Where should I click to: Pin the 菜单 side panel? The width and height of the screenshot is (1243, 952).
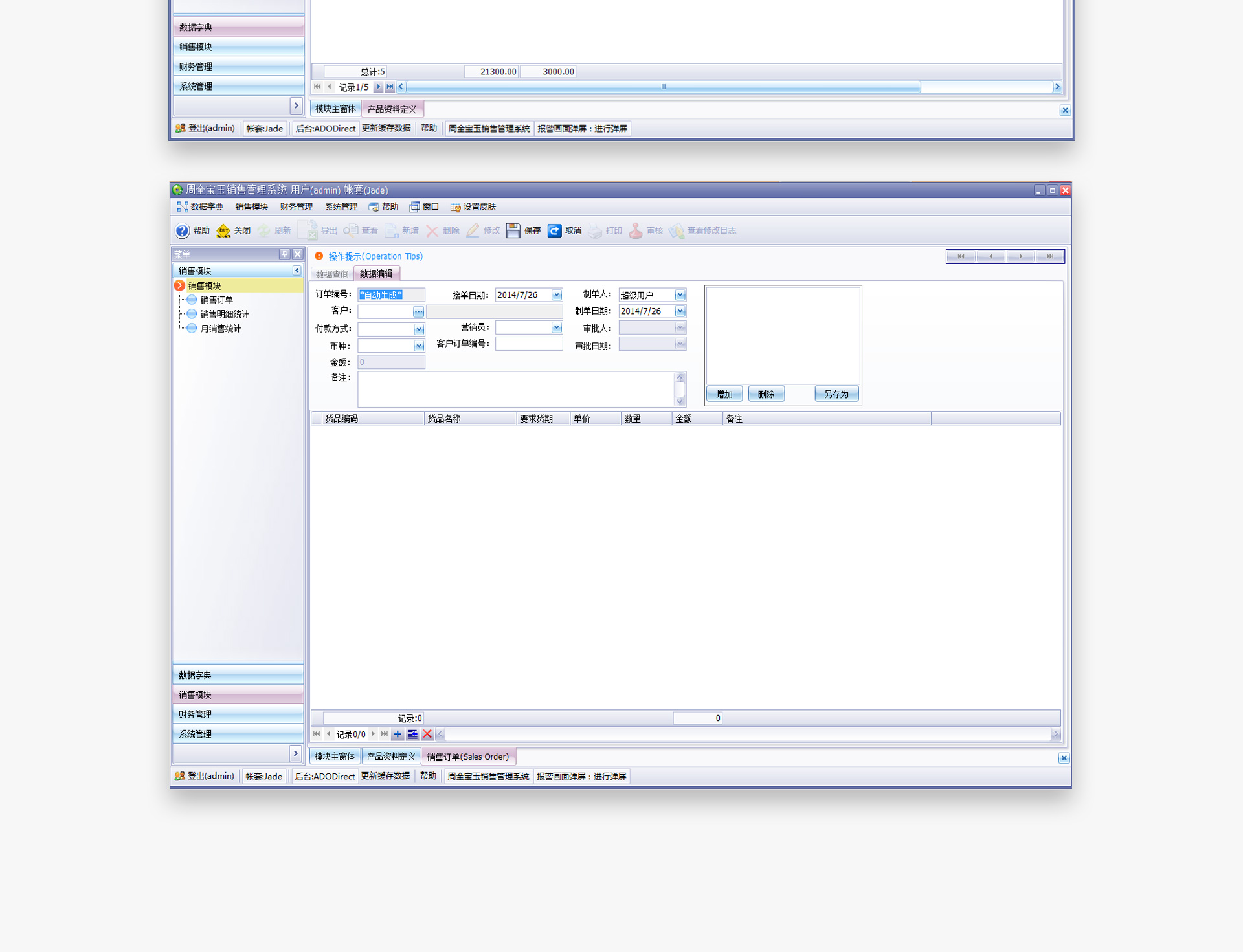pyautogui.click(x=284, y=254)
